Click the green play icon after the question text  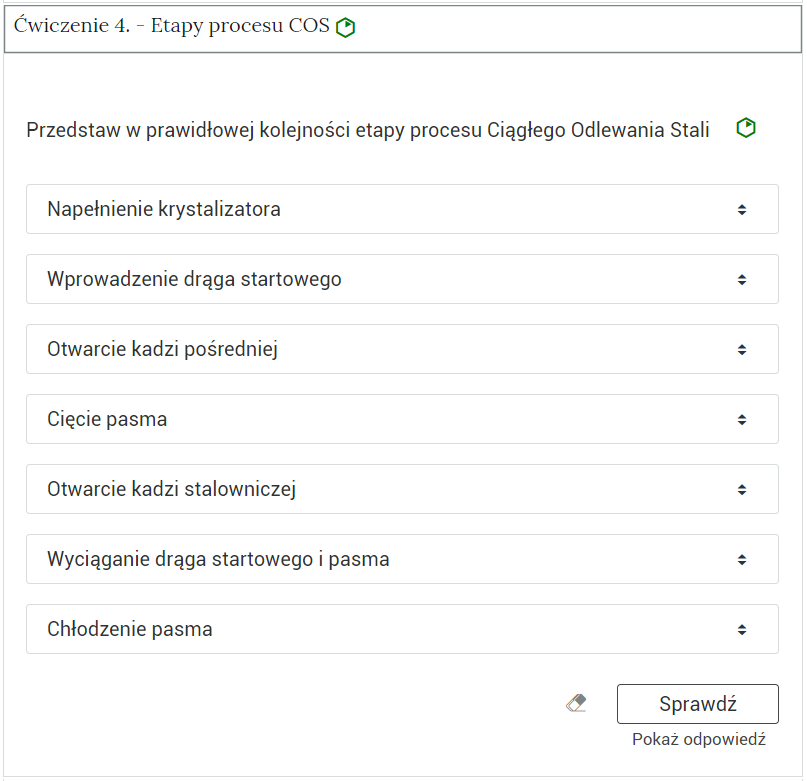(745, 128)
